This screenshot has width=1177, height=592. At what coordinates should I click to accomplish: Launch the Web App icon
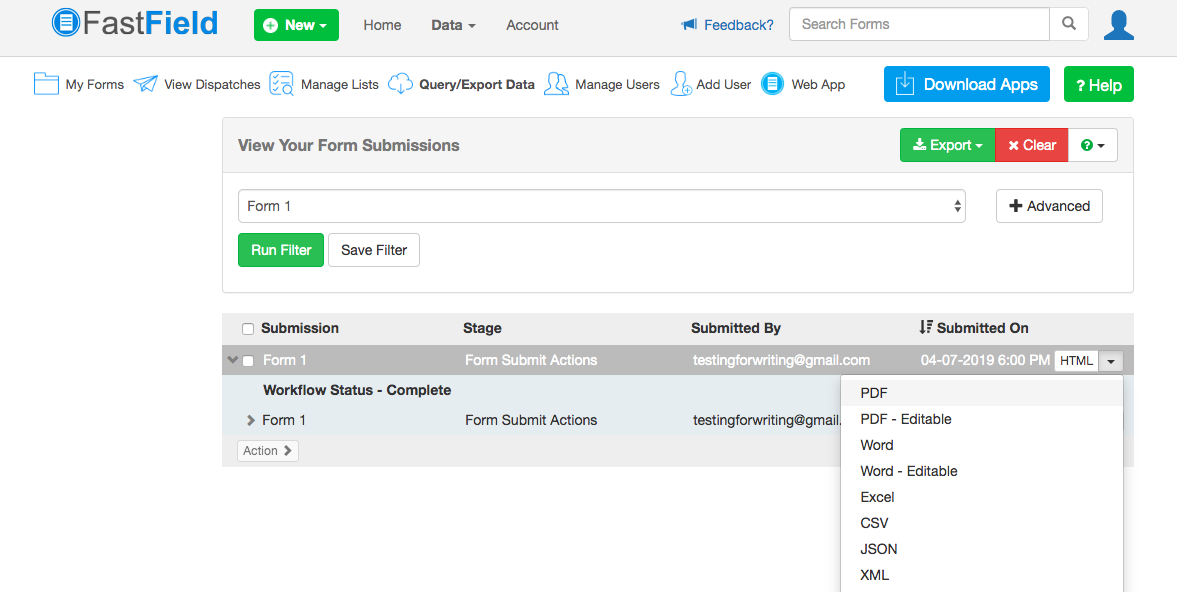[x=772, y=84]
